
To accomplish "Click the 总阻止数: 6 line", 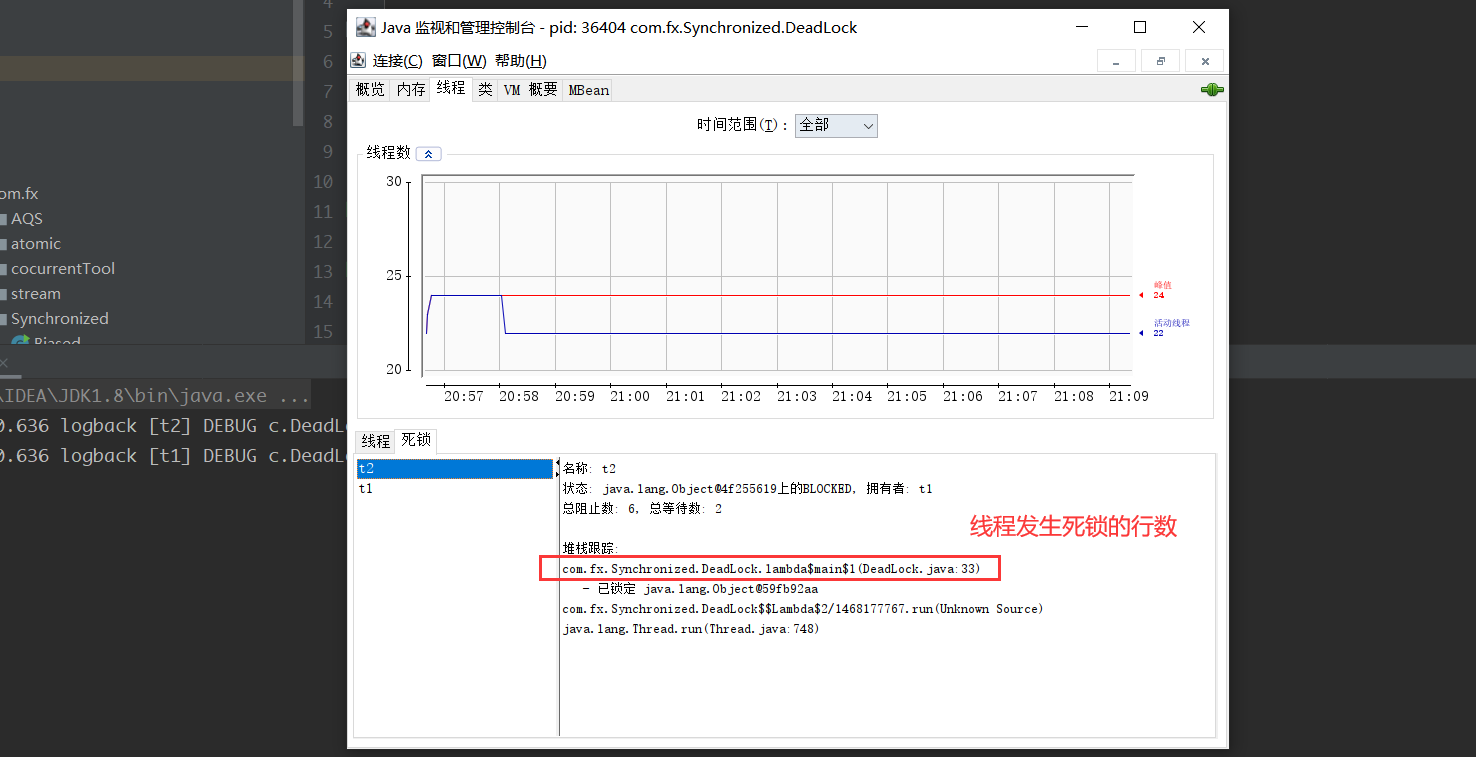I will coord(642,509).
